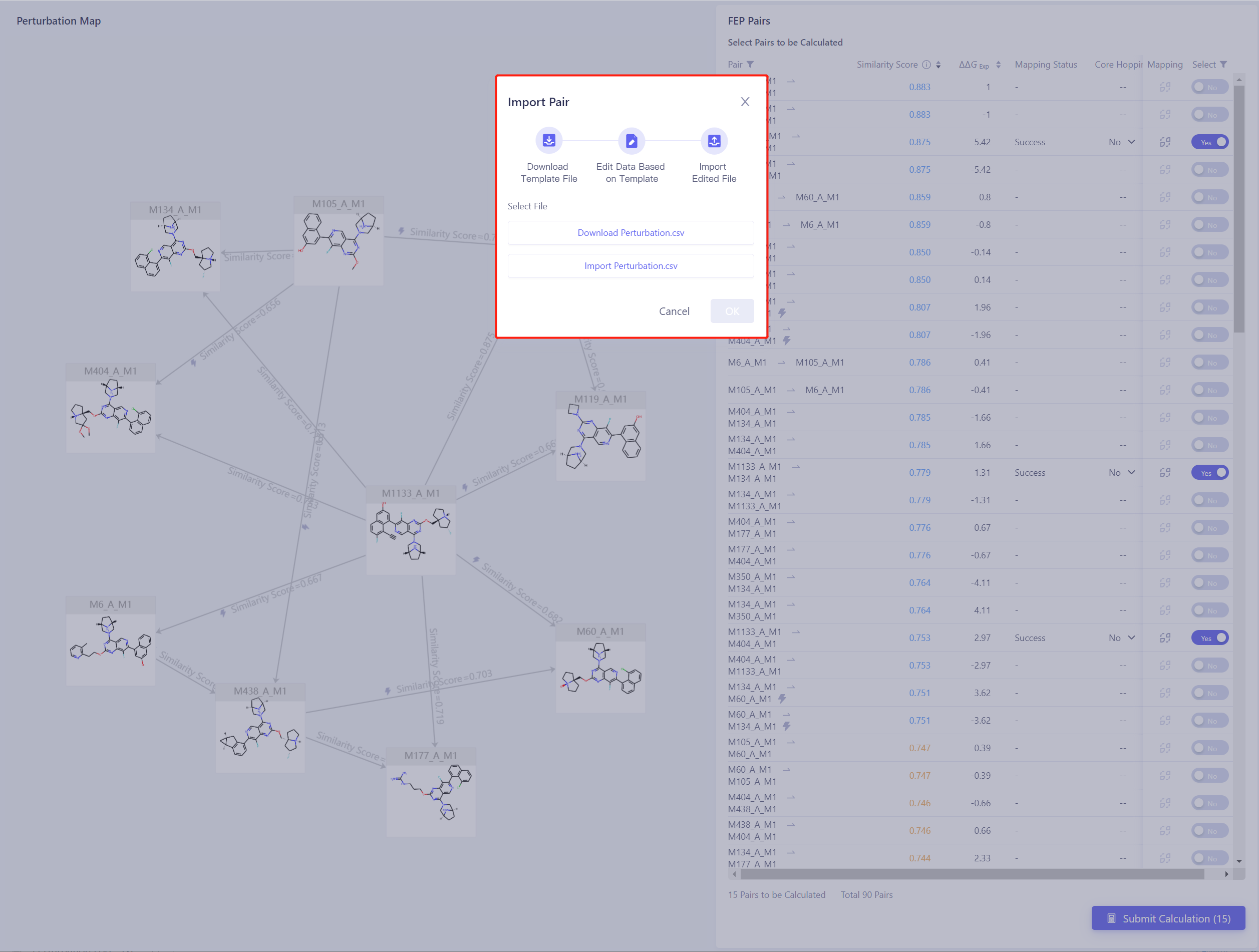Click the FEP Pairs vertical scrollbar
Screen dimensions: 1259x952
1239,209
